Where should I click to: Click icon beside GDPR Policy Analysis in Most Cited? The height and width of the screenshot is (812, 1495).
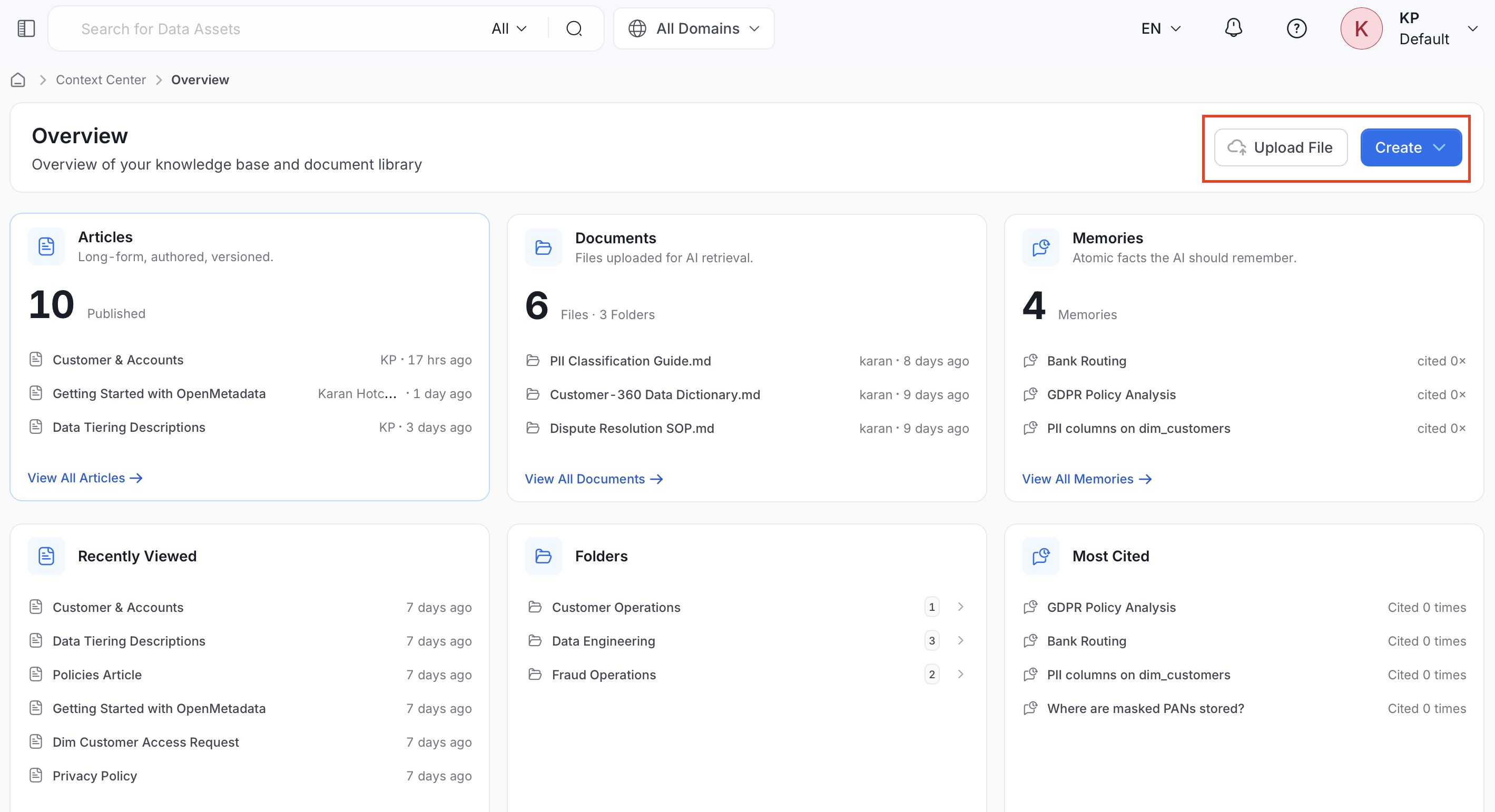coord(1030,607)
